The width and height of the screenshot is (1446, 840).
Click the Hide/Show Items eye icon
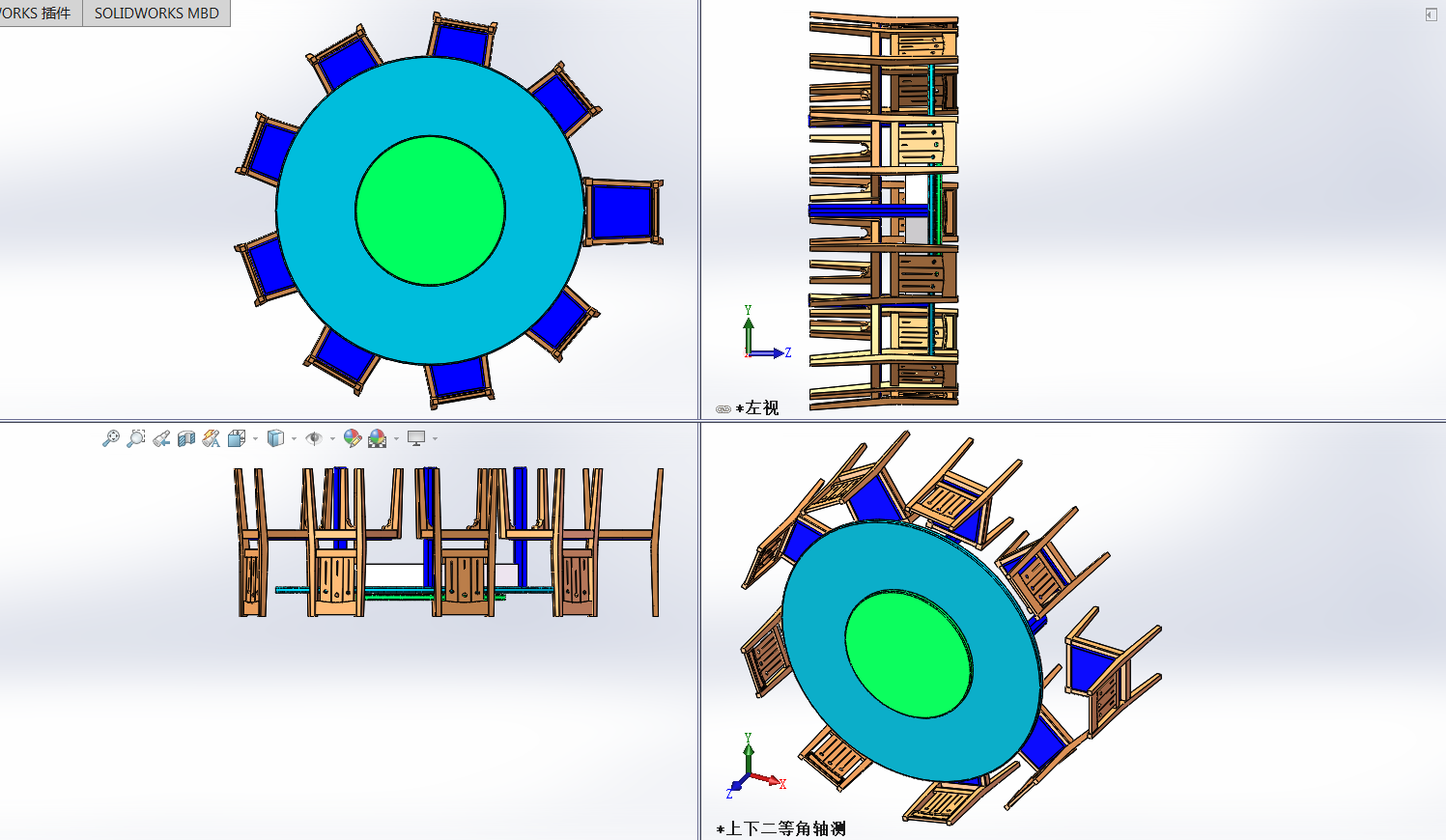click(x=314, y=438)
